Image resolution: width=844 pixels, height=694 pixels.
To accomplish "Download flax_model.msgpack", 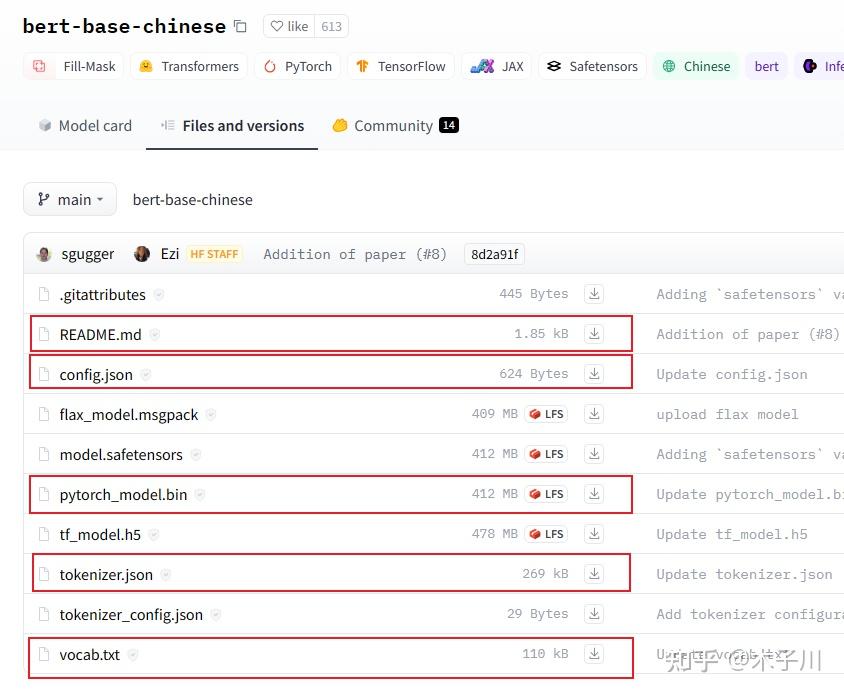I will (x=594, y=414).
